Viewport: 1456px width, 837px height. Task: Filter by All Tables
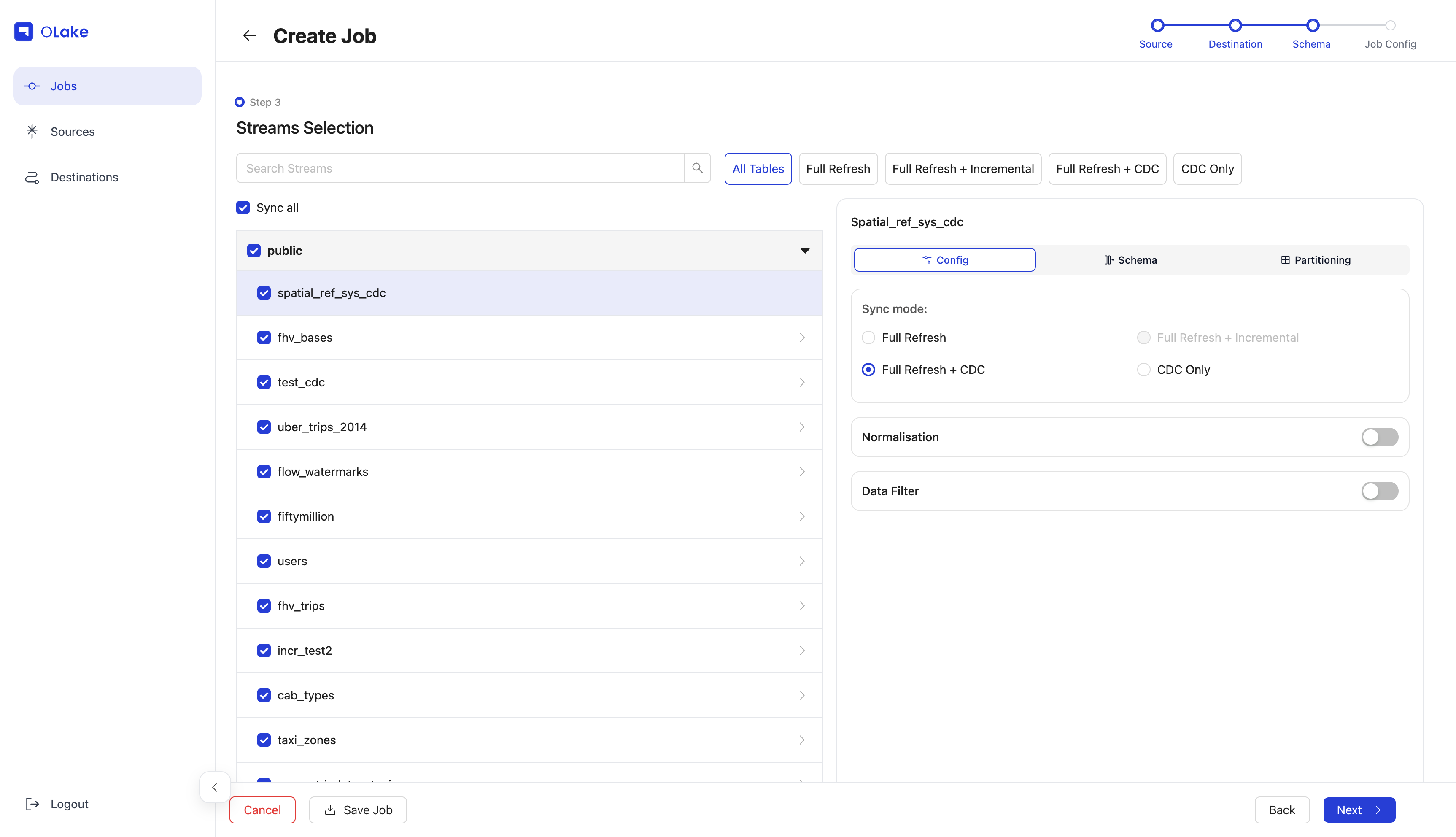(x=758, y=168)
